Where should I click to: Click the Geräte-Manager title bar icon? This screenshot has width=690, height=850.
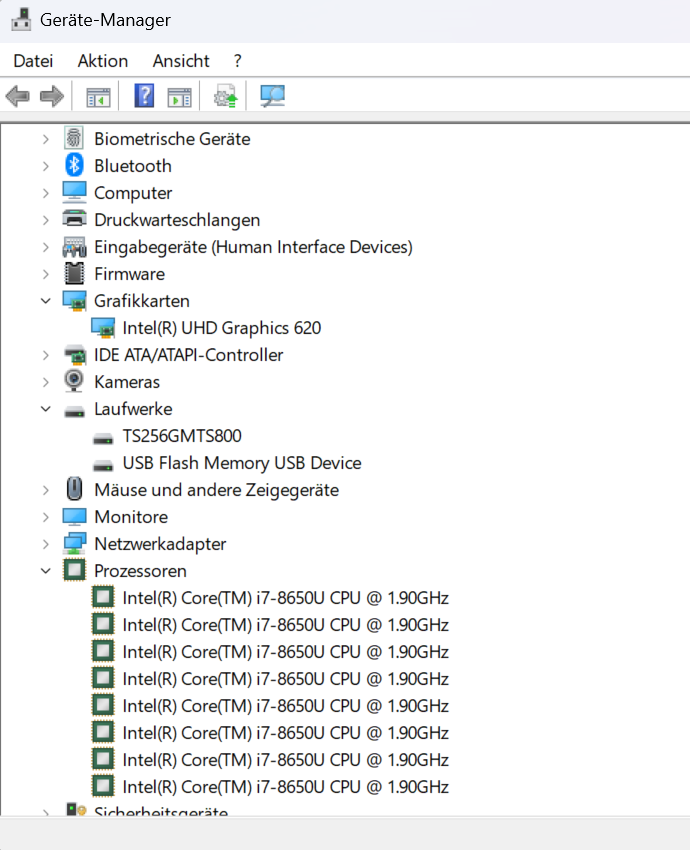[21, 20]
